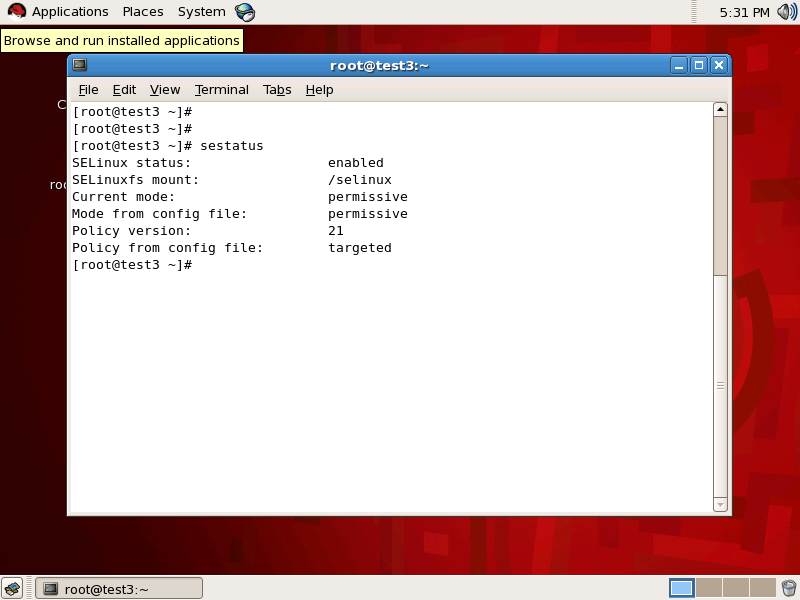
Task: Click the volume speaker icon
Action: [787, 11]
